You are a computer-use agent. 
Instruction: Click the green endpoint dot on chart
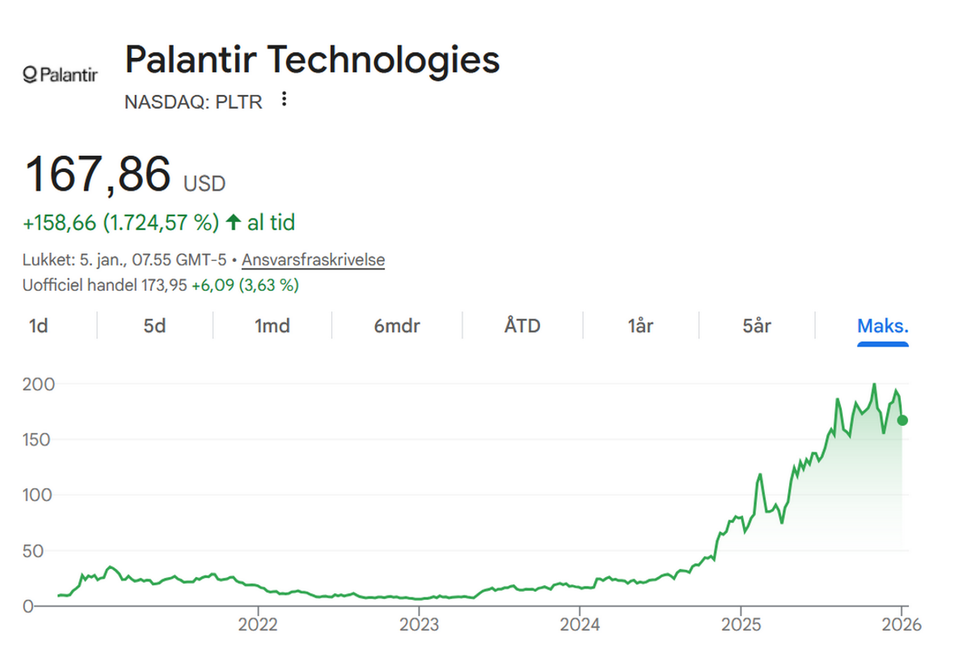click(902, 420)
